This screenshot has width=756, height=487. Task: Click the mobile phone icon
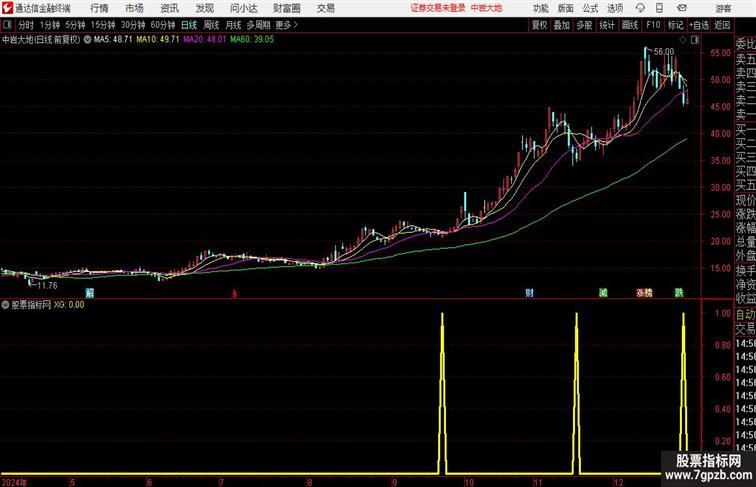point(659,8)
